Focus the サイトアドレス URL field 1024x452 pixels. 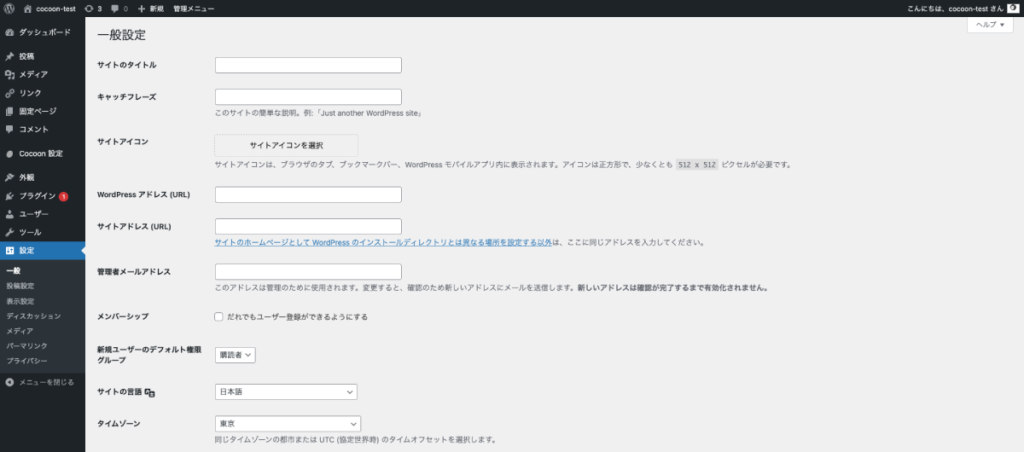pyautogui.click(x=308, y=226)
